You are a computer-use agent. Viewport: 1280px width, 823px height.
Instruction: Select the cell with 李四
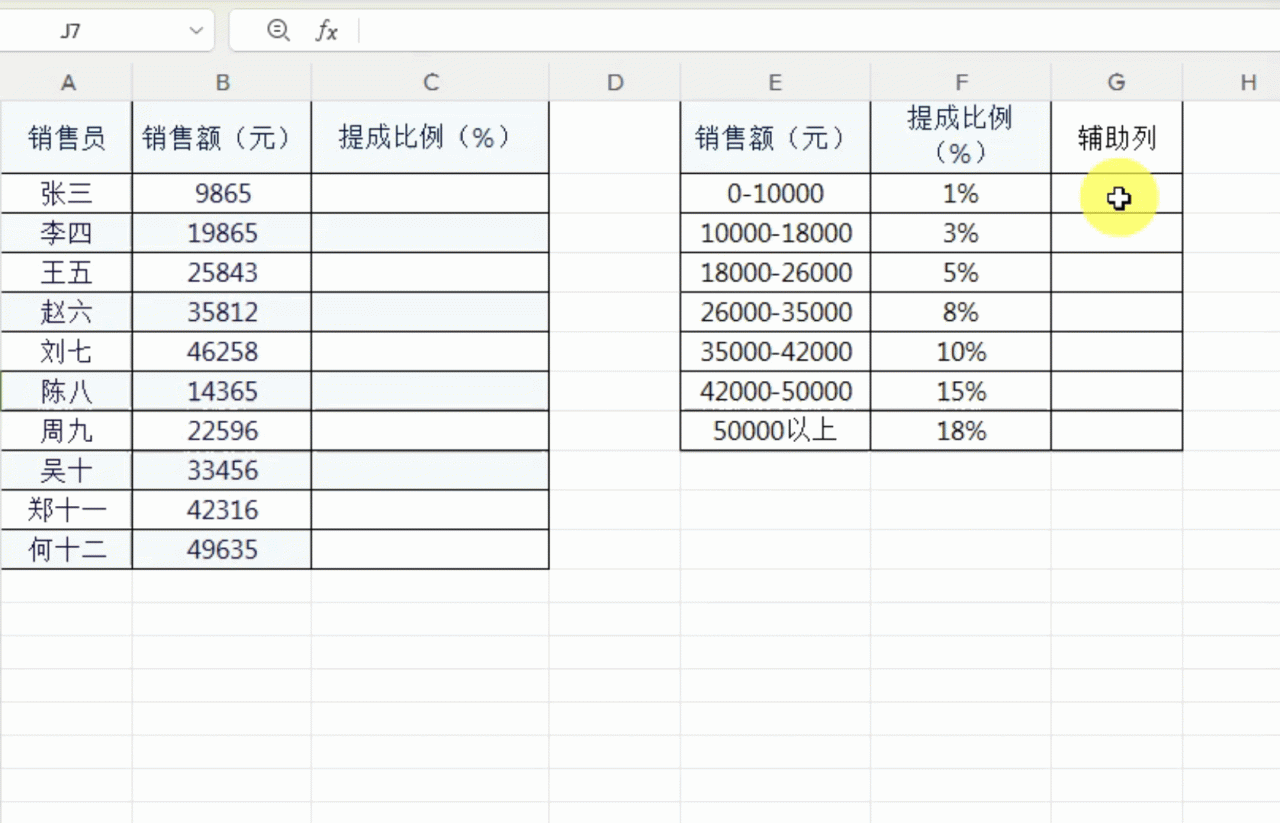(x=67, y=233)
